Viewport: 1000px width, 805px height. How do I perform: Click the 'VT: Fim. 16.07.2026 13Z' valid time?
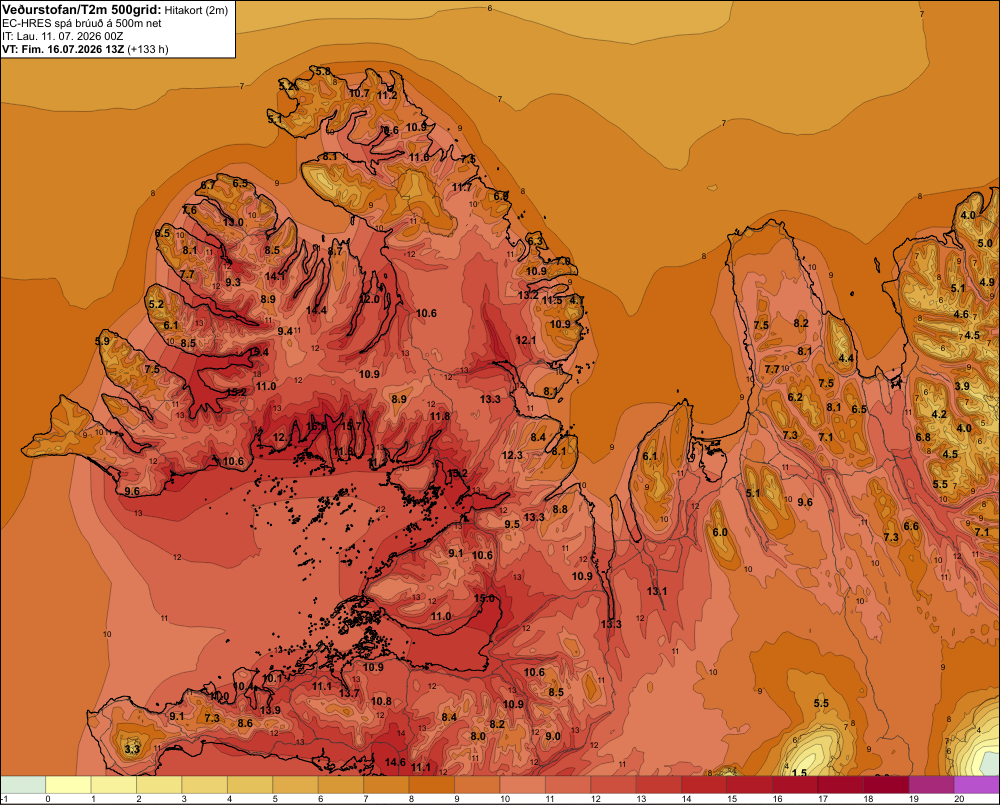(x=63, y=49)
